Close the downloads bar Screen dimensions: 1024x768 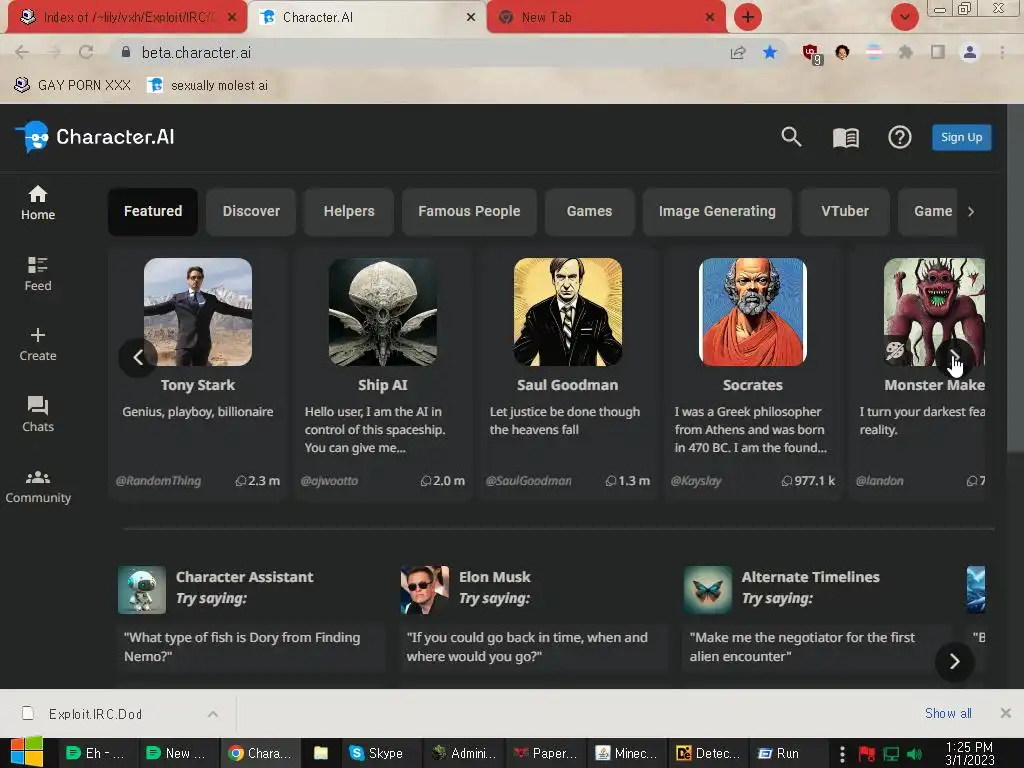(1005, 713)
